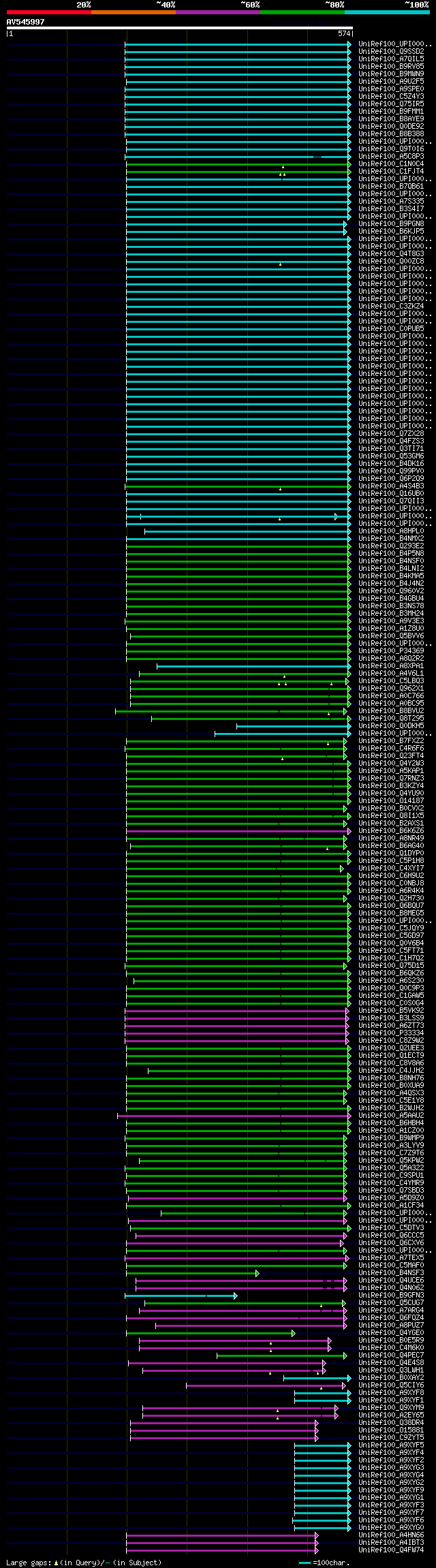Click the cyan alignment bar for UniRef100_A9XYF5

pos(323,1445)
